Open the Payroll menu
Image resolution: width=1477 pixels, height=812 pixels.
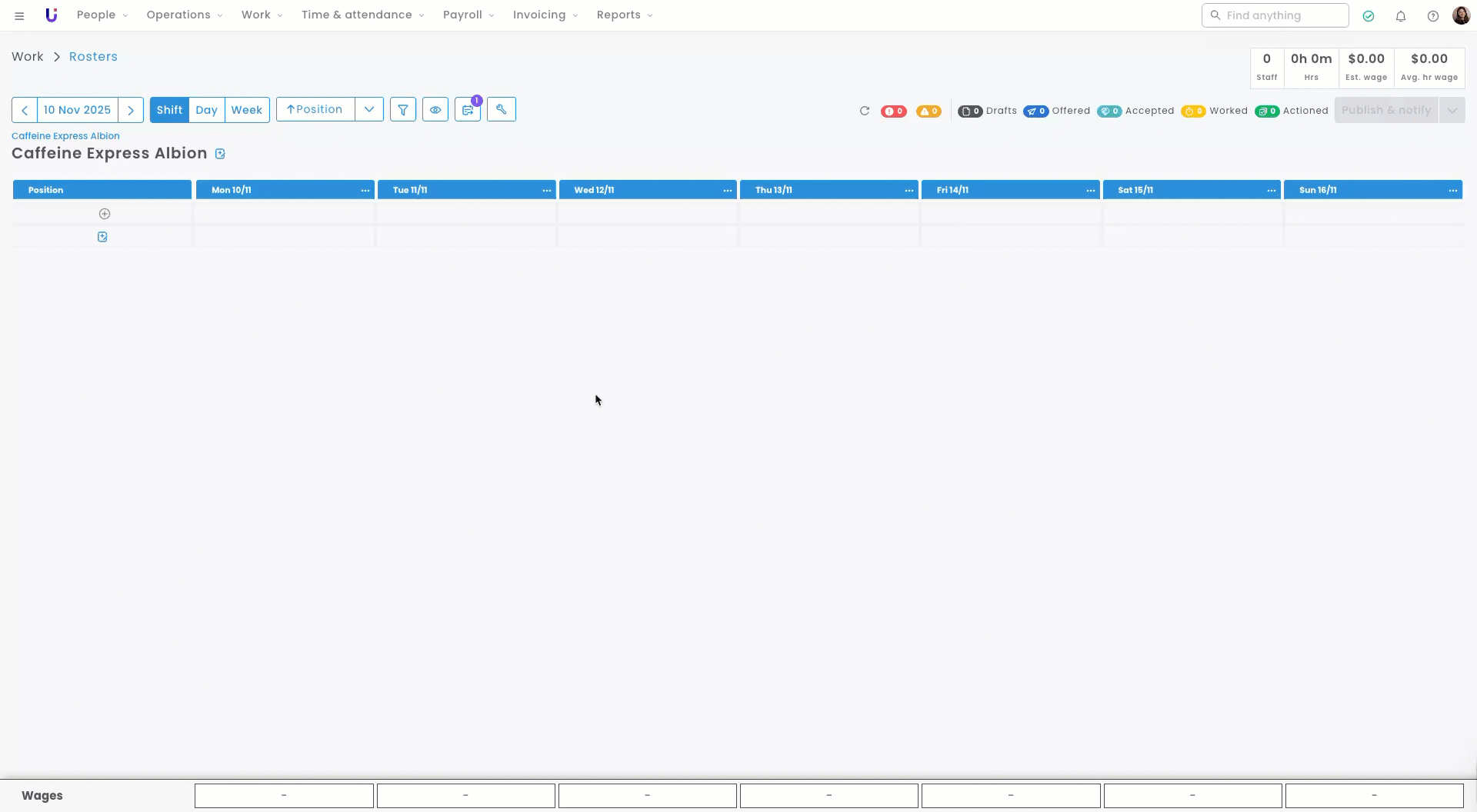(468, 15)
